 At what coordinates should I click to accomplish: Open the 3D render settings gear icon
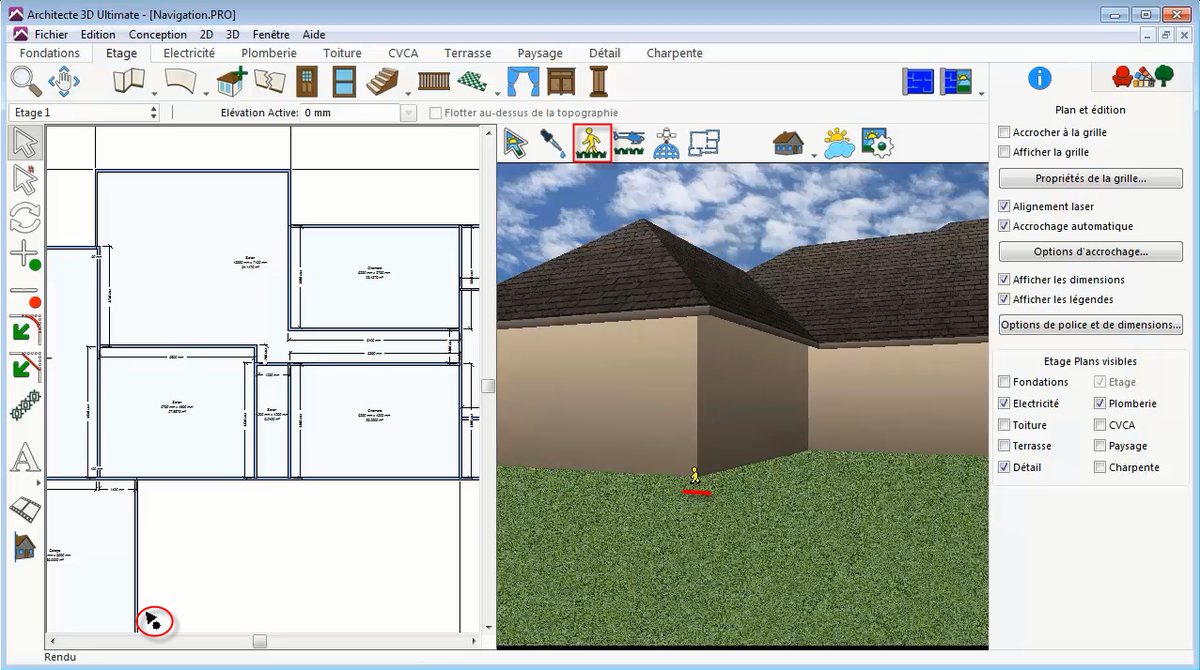876,144
